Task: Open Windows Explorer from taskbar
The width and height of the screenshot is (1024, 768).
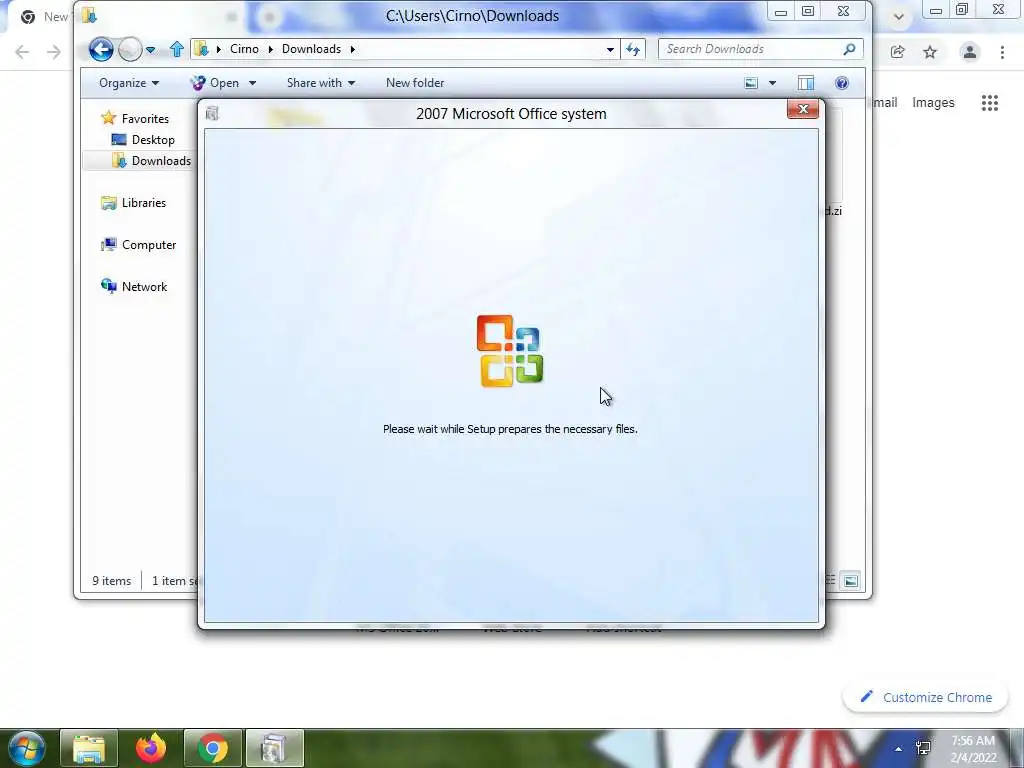Action: 89,748
